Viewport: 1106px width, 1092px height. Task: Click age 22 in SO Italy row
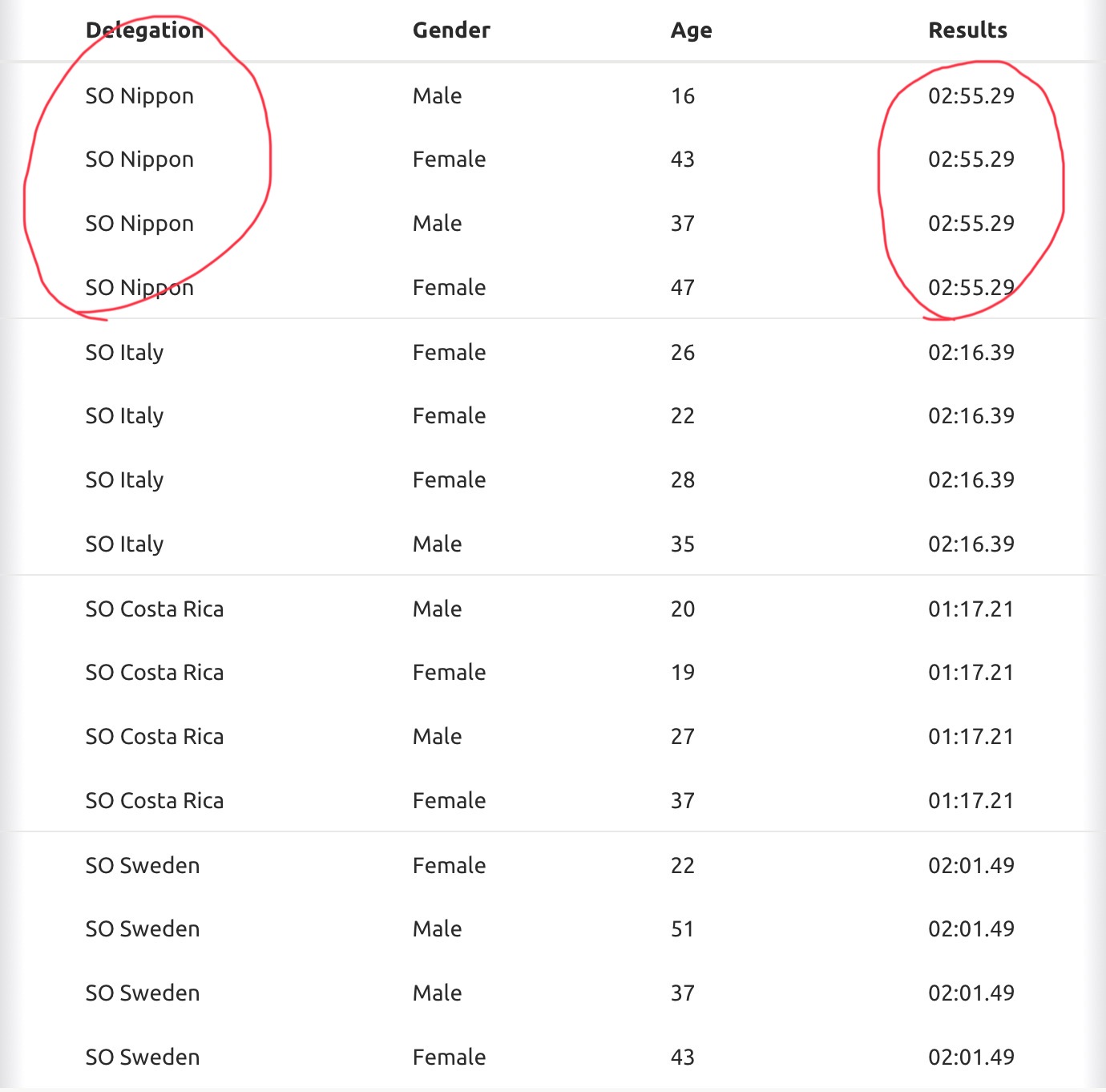(683, 415)
